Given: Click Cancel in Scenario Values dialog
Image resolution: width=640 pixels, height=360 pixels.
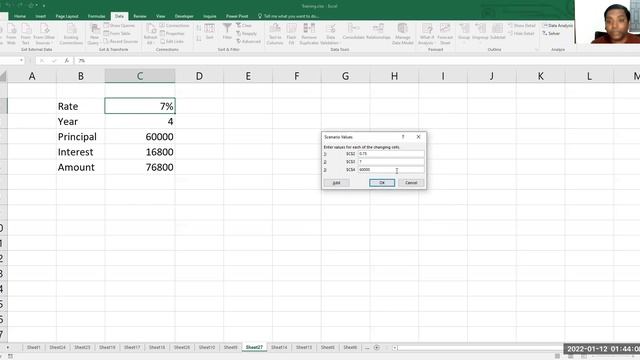Looking at the screenshot, I should [x=411, y=182].
